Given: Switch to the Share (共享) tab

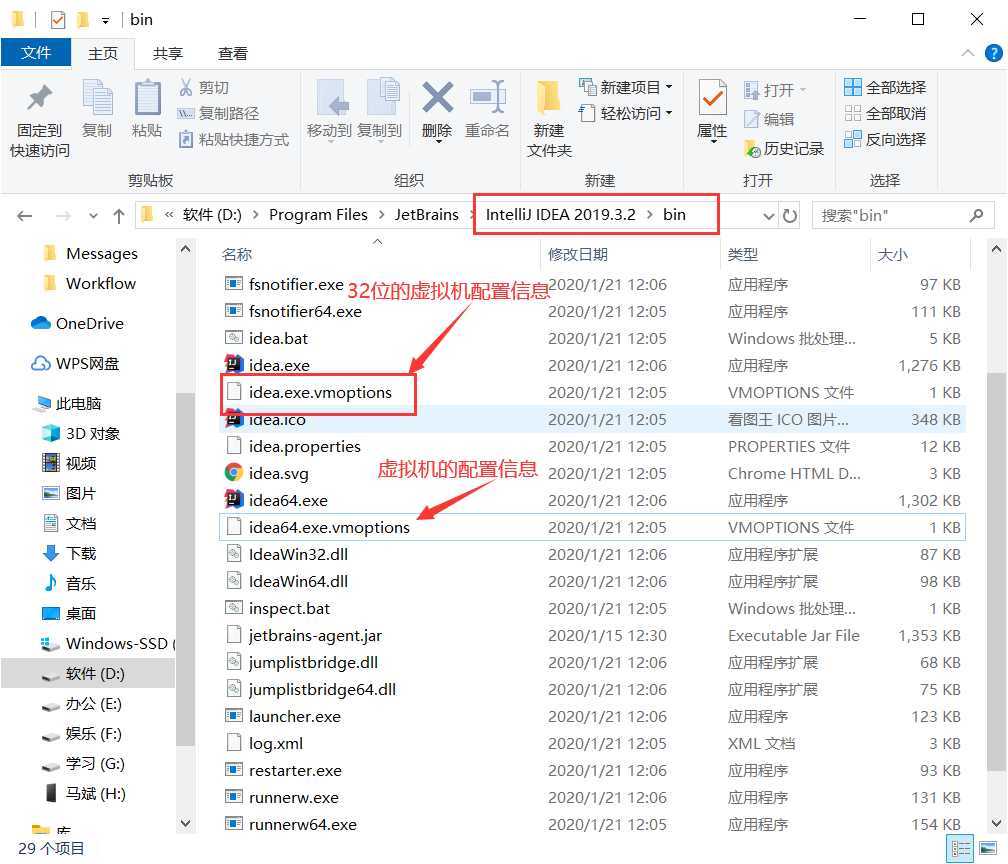Looking at the screenshot, I should pos(168,53).
